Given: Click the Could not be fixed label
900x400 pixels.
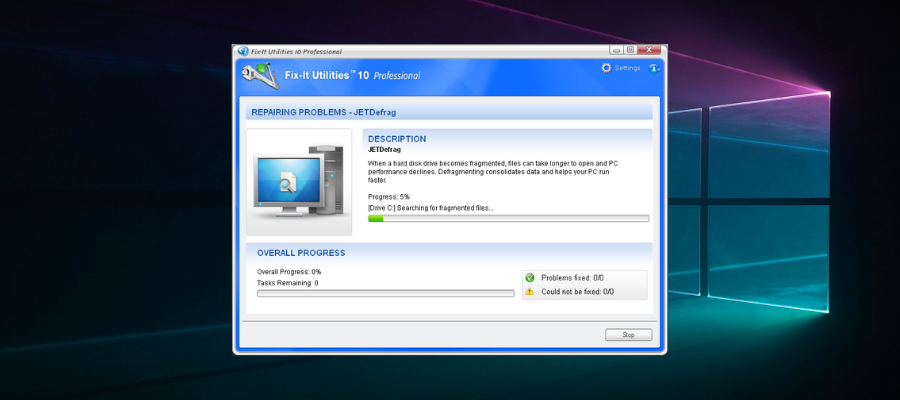Looking at the screenshot, I should pyautogui.click(x=577, y=292).
